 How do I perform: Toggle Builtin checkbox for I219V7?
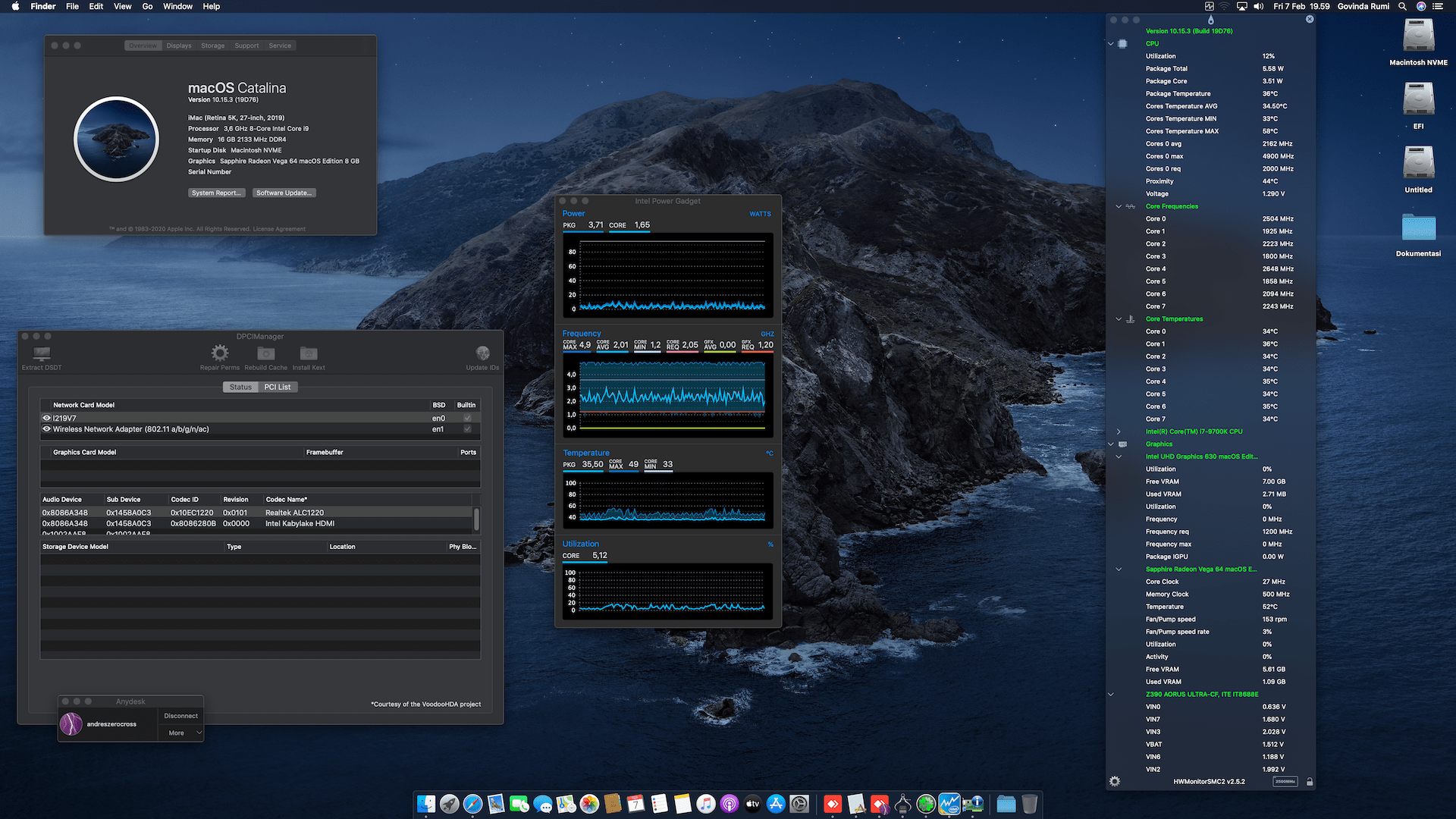[x=467, y=418]
